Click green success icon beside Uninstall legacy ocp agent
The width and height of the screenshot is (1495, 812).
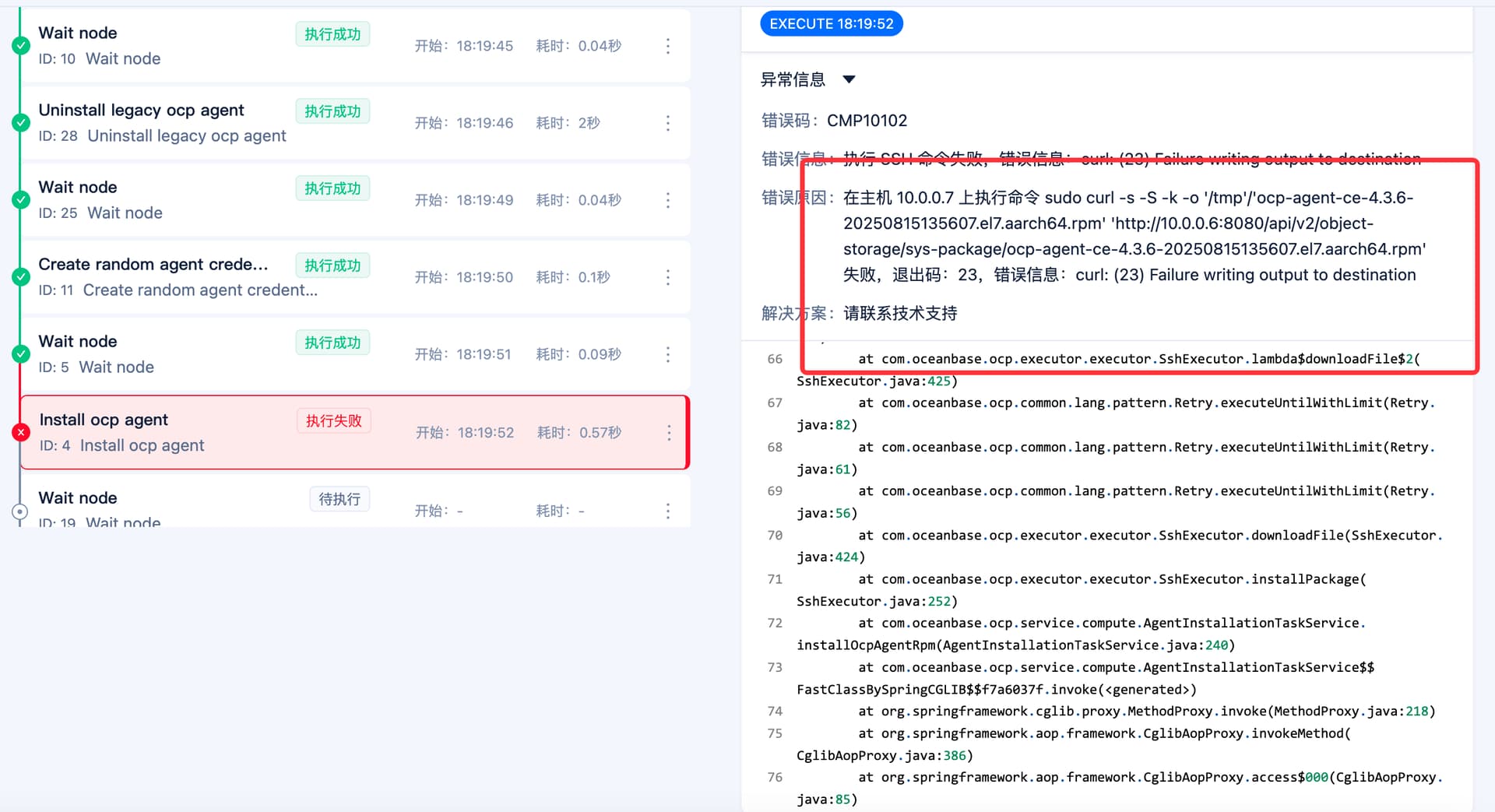pyautogui.click(x=21, y=123)
